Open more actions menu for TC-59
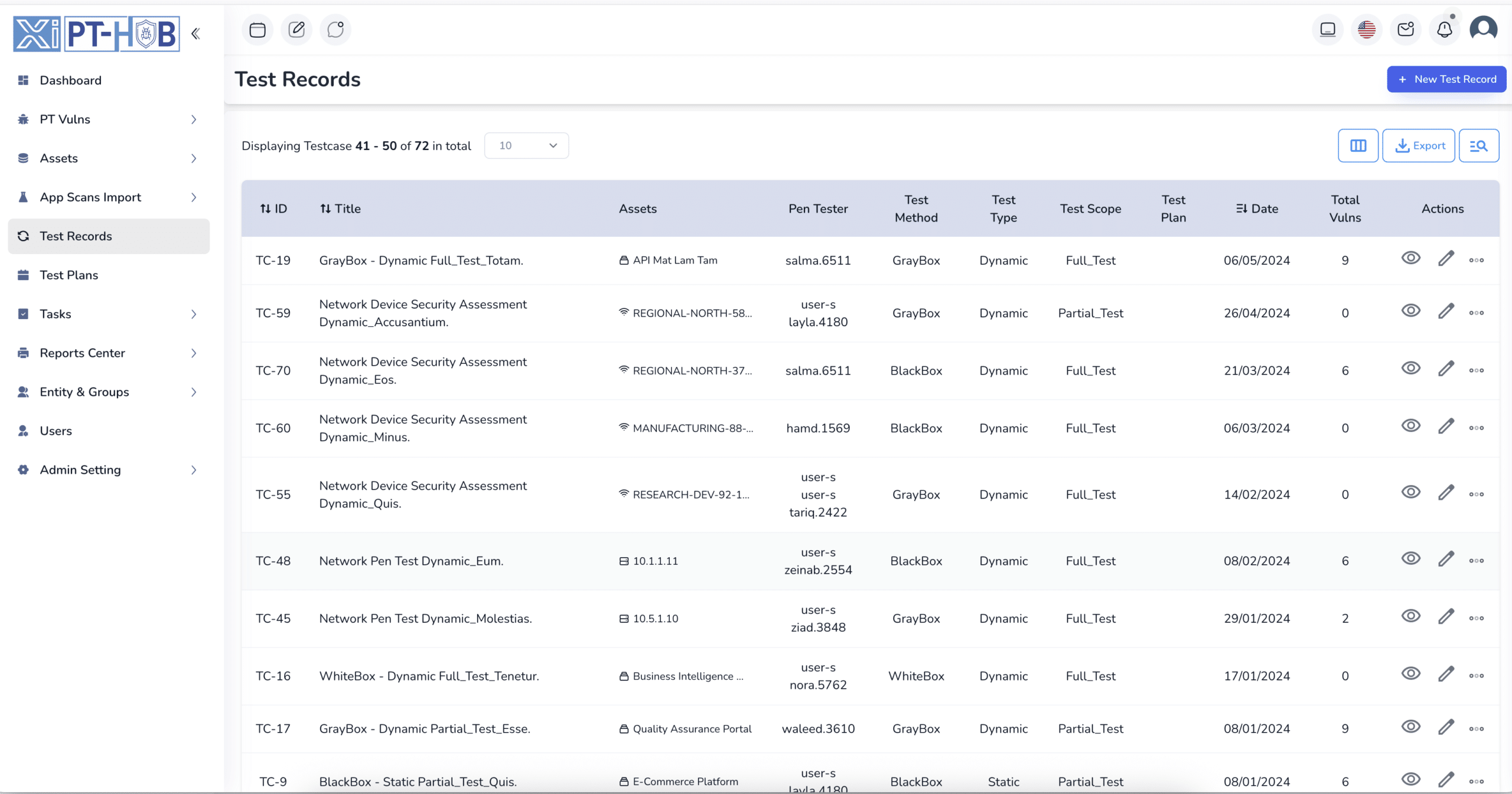Viewport: 1512px width, 794px height. 1477,313
